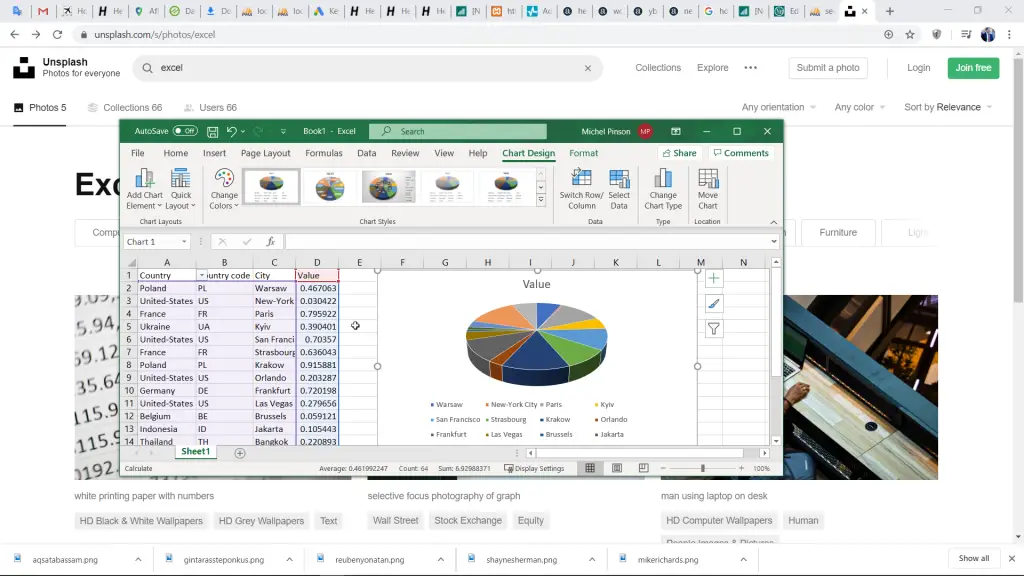The image size is (1024, 576).
Task: Add a new sheet with plus icon
Action: coord(240,453)
